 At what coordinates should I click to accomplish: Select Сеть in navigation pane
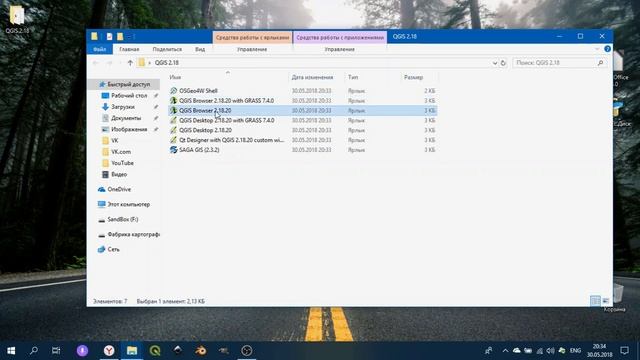tap(113, 249)
